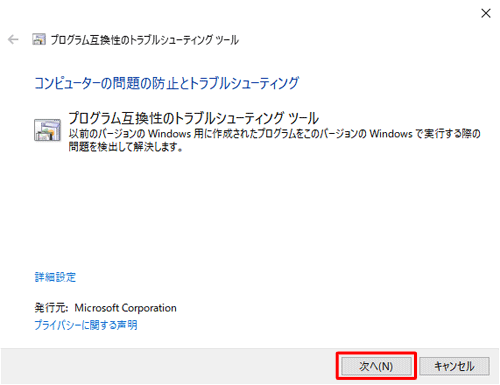Open the 詳細設定 link

[55, 277]
